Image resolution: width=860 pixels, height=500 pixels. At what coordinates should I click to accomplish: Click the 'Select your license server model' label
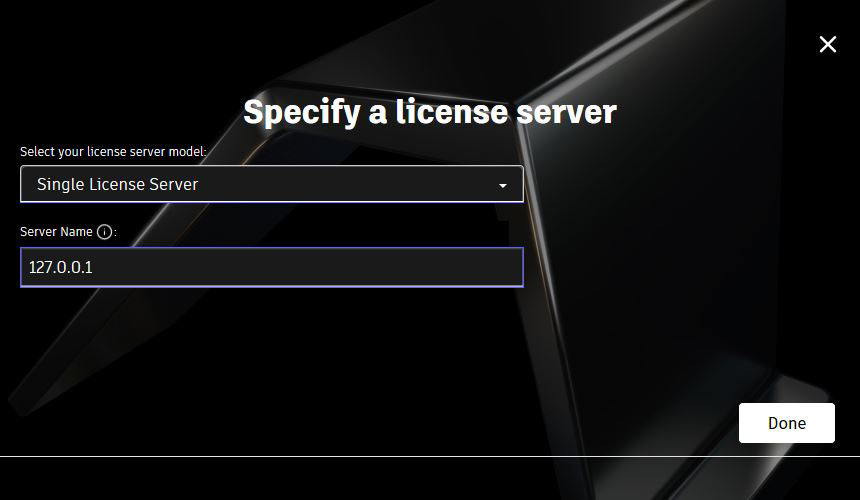tap(113, 152)
